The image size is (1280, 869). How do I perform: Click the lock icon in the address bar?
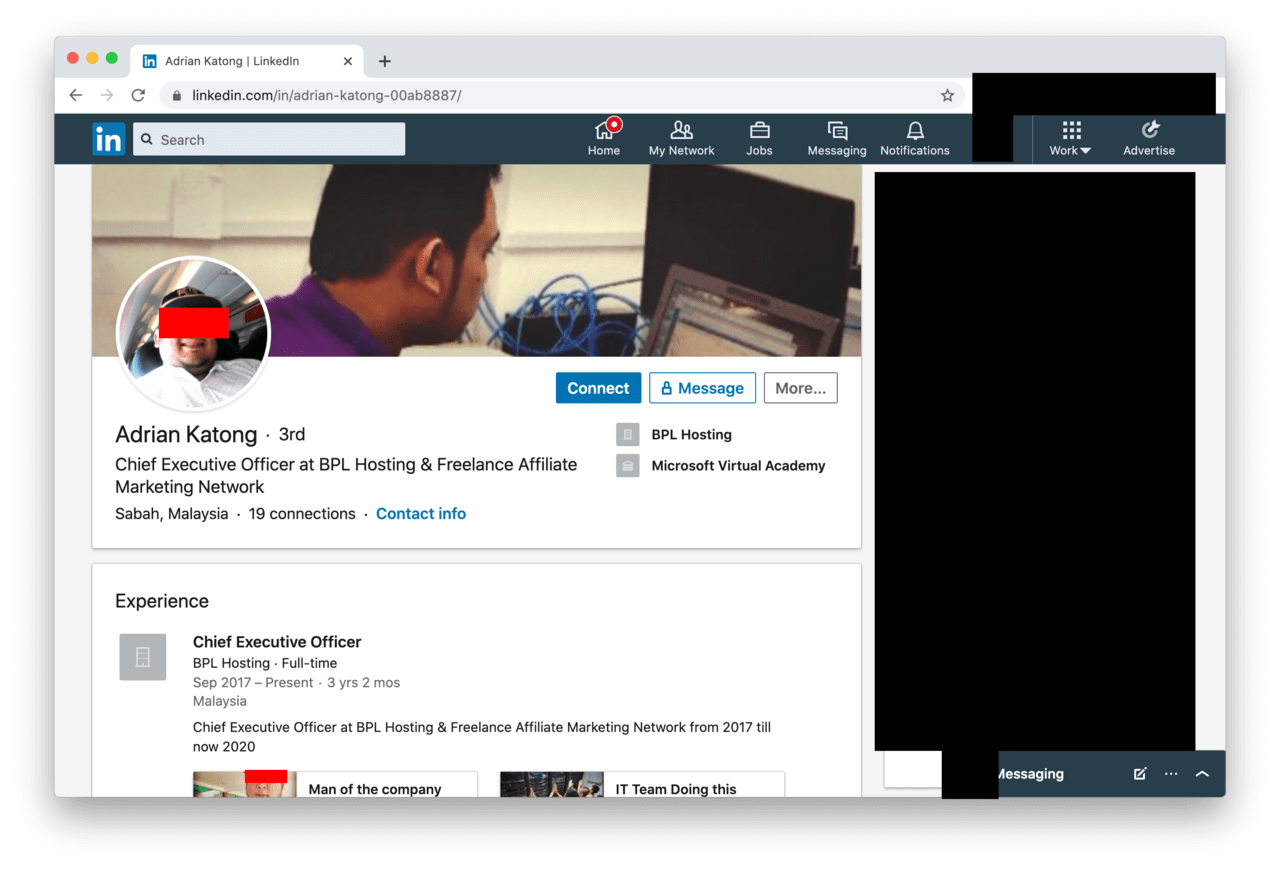coord(177,95)
